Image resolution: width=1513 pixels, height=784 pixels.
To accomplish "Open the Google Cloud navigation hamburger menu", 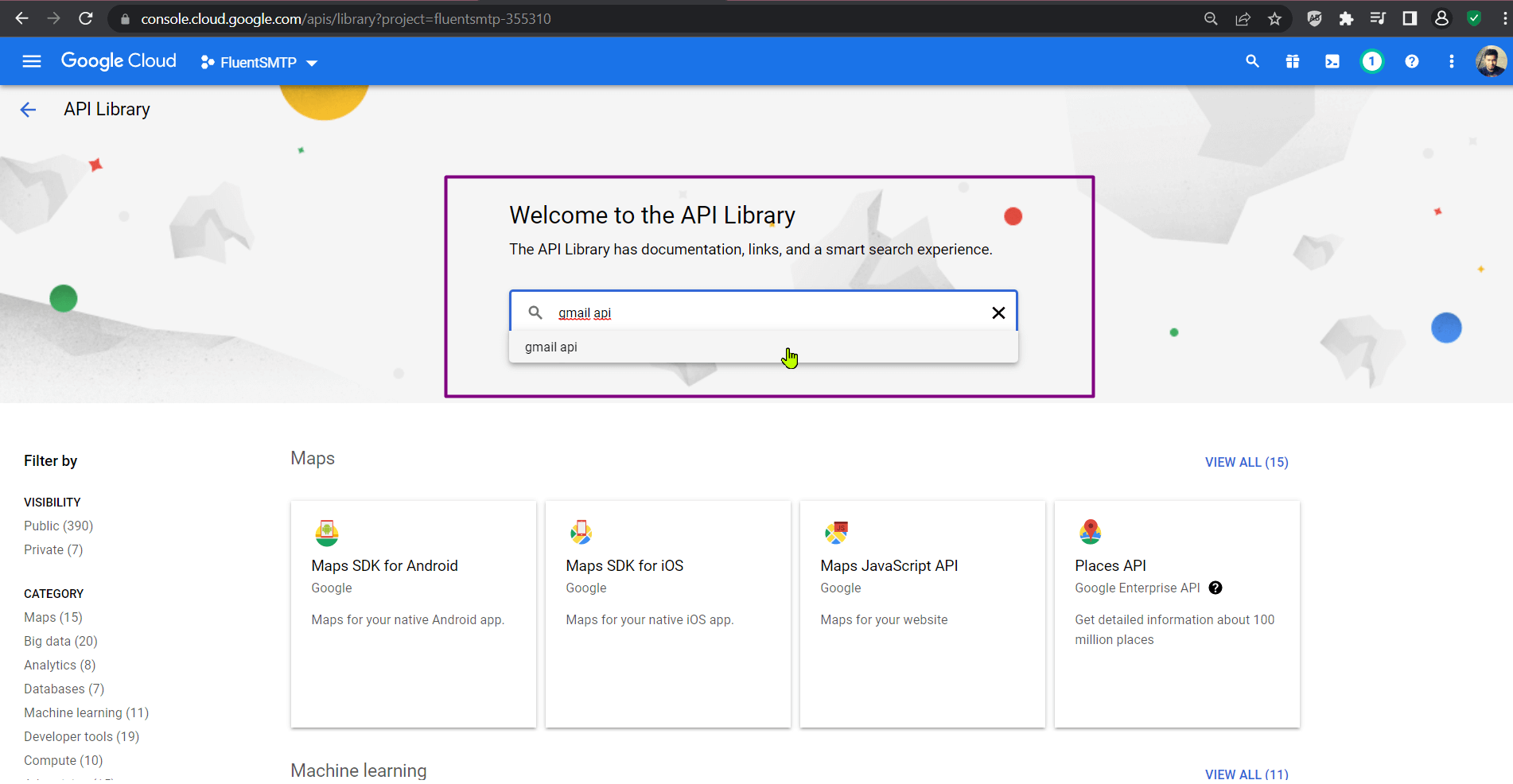I will tap(32, 61).
